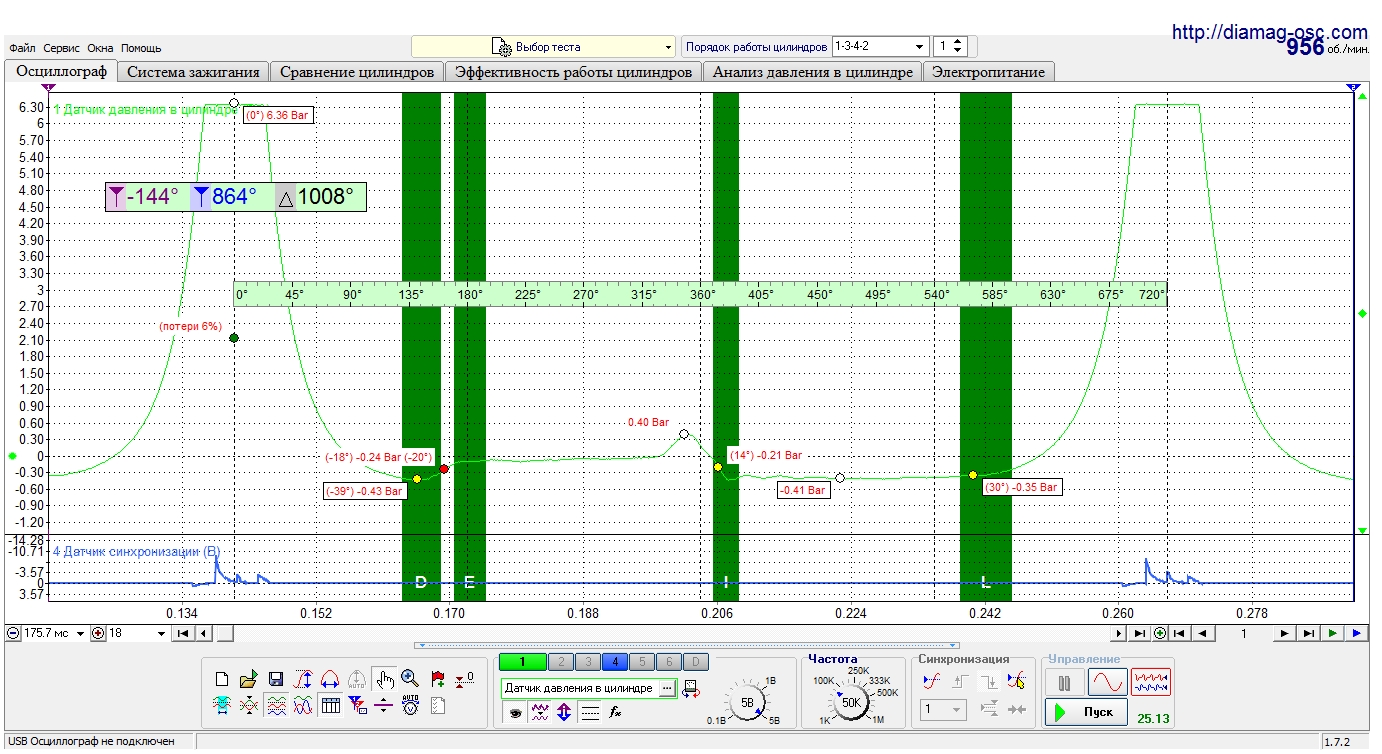Switch to Система зажигания tab
Screen dimensions: 1382x754
coord(194,72)
